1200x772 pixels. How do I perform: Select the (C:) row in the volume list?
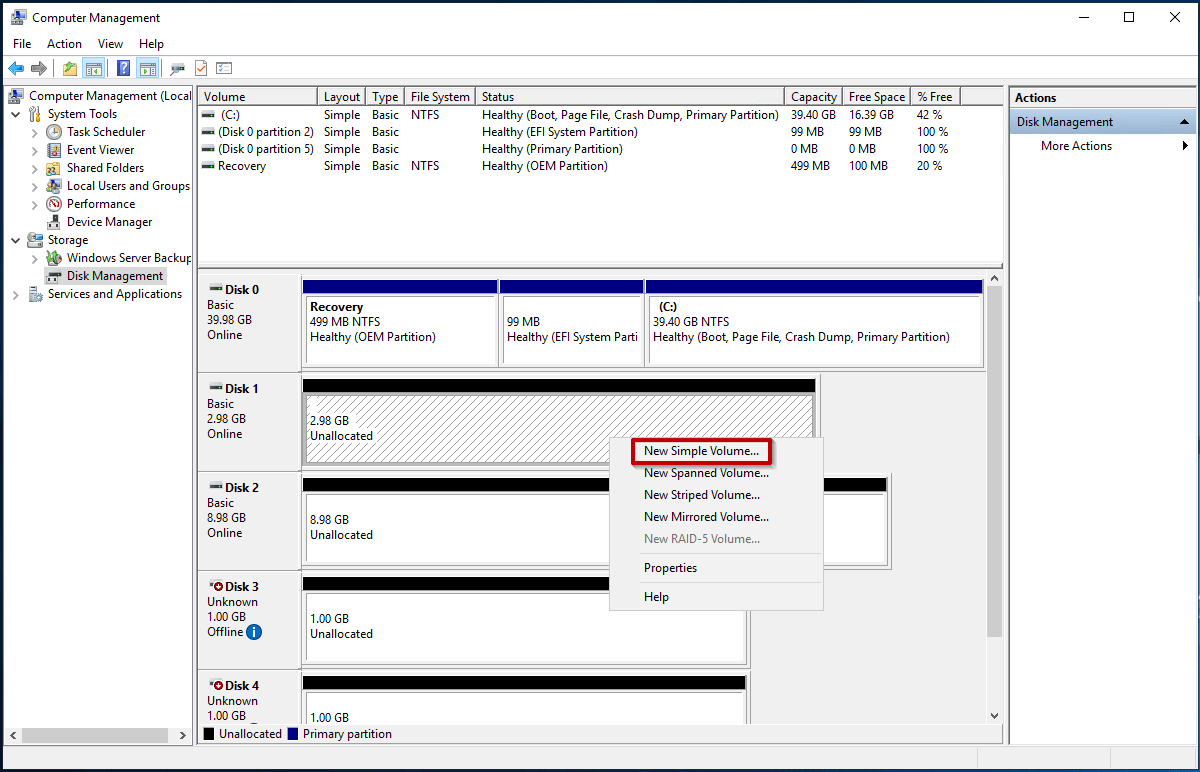[257, 114]
